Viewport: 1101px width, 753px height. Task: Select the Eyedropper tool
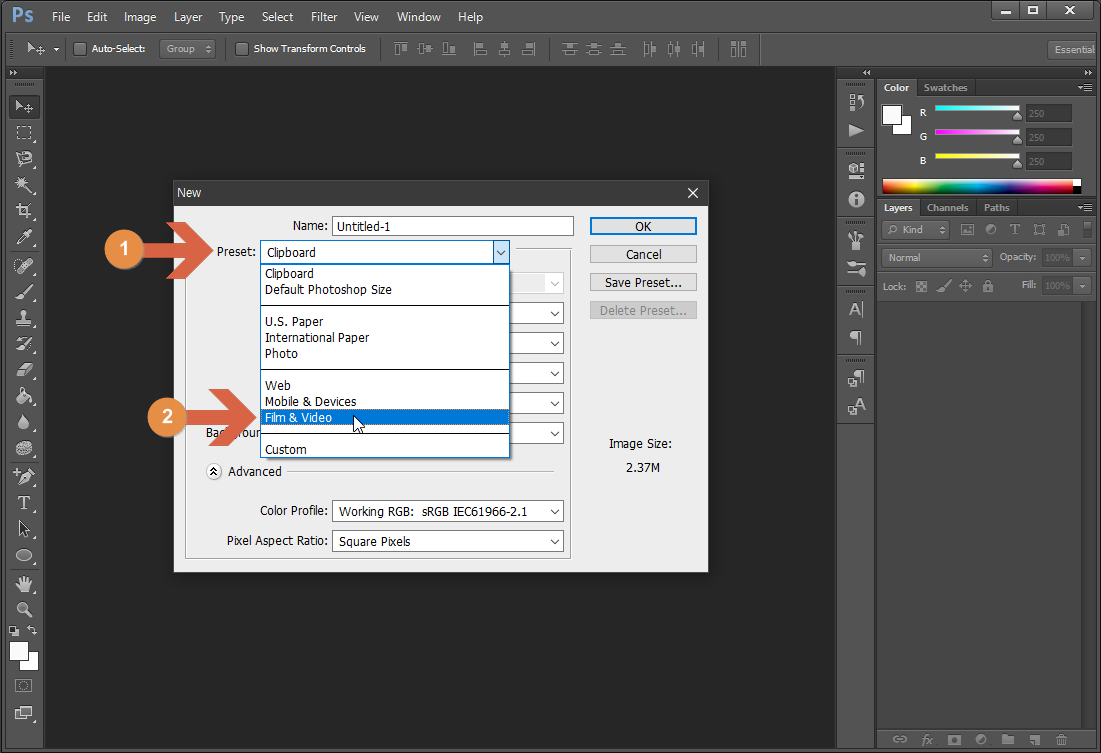coord(24,237)
